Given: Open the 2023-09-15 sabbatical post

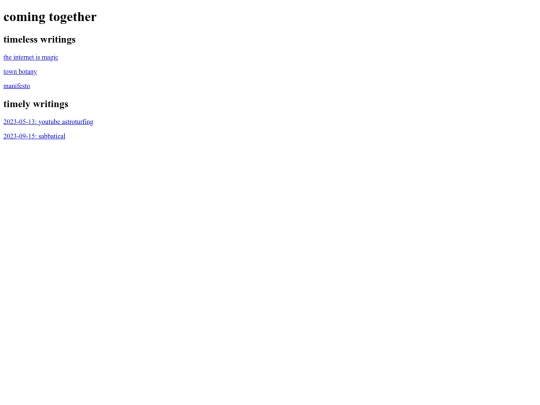Looking at the screenshot, I should point(34,136).
